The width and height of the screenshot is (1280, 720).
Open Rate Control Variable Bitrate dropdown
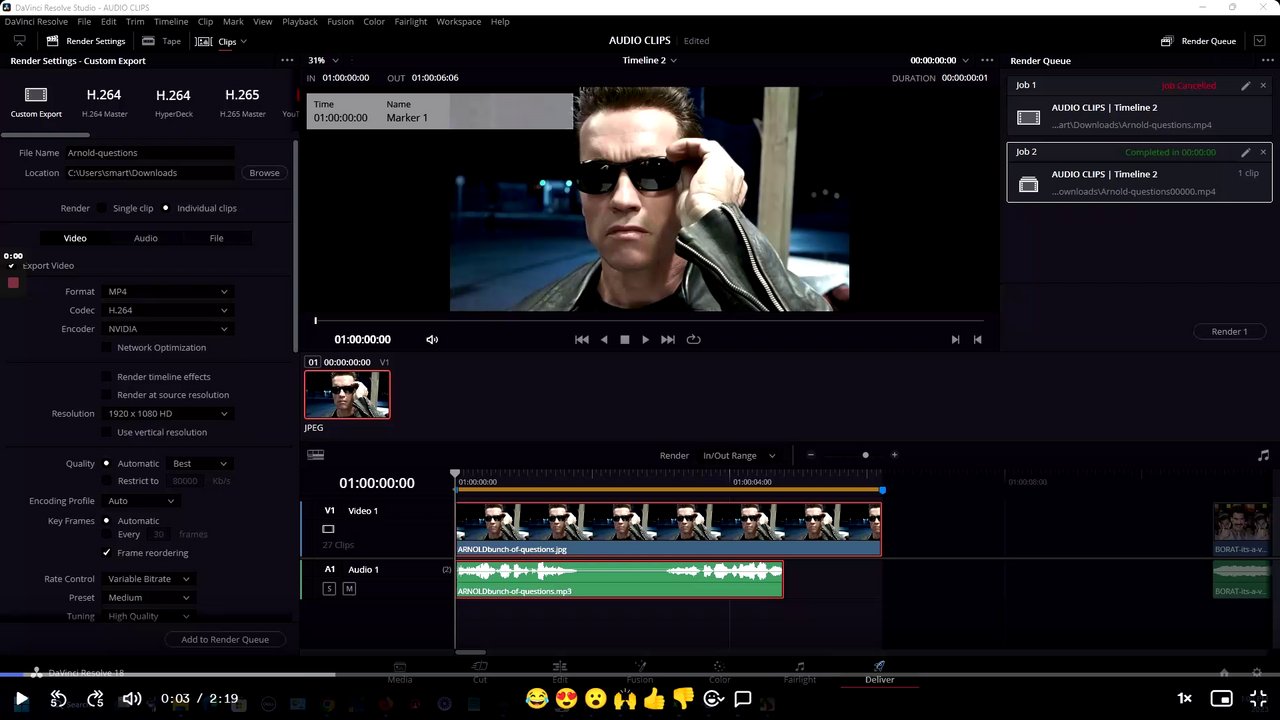pyautogui.click(x=148, y=579)
